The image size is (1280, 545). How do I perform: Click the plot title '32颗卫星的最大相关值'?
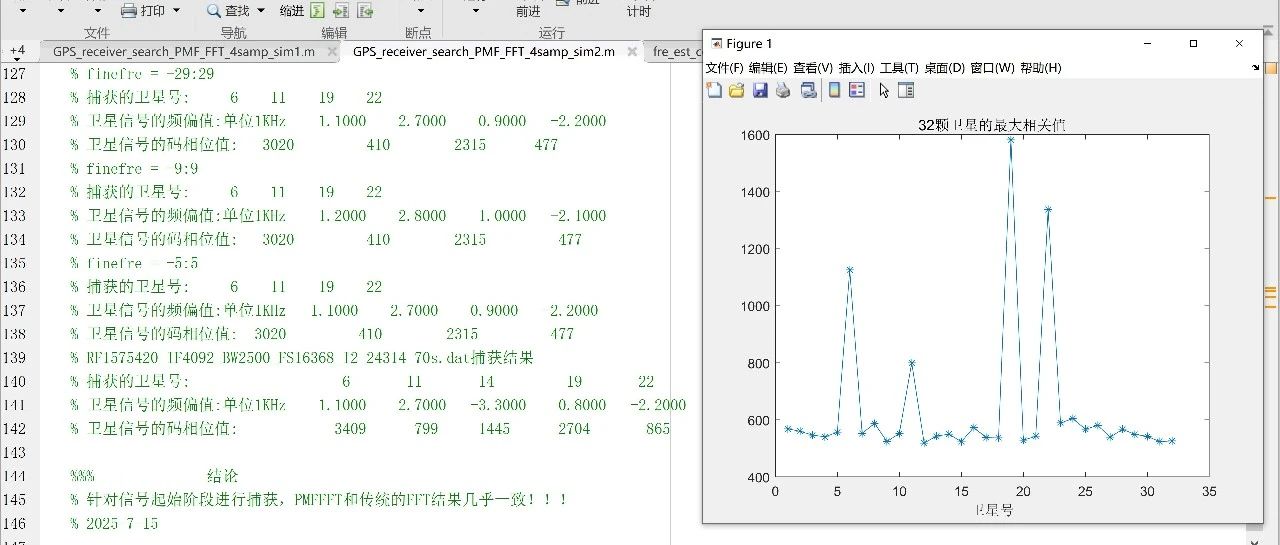coord(991,125)
